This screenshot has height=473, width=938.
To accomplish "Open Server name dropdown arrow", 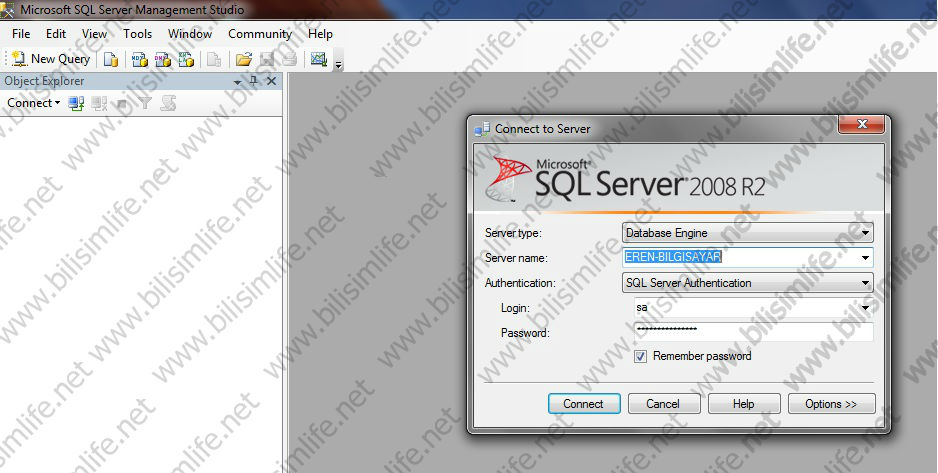I will point(865,258).
